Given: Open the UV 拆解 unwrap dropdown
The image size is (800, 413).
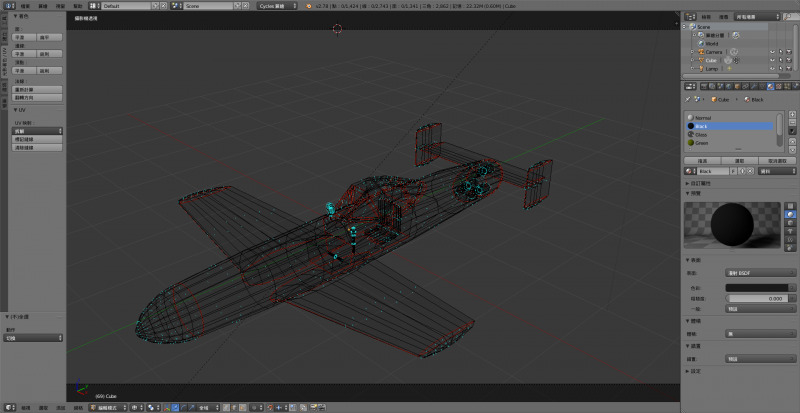Looking at the screenshot, I should pos(37,131).
